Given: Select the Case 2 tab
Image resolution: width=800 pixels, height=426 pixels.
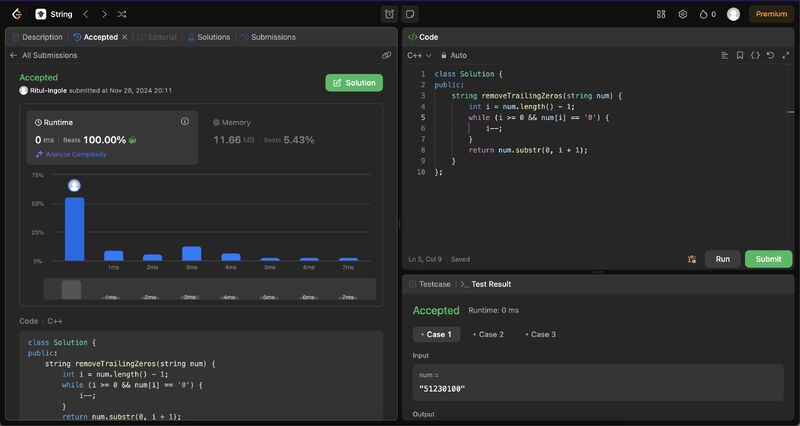Looking at the screenshot, I should 489,334.
